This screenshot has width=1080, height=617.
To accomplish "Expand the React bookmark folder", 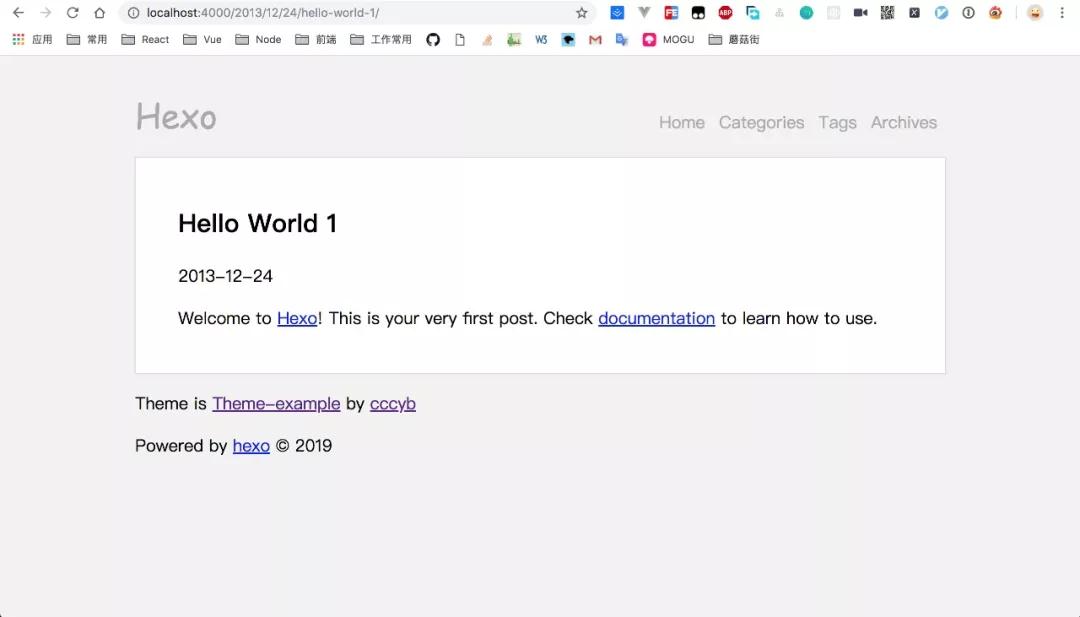I will coord(145,39).
